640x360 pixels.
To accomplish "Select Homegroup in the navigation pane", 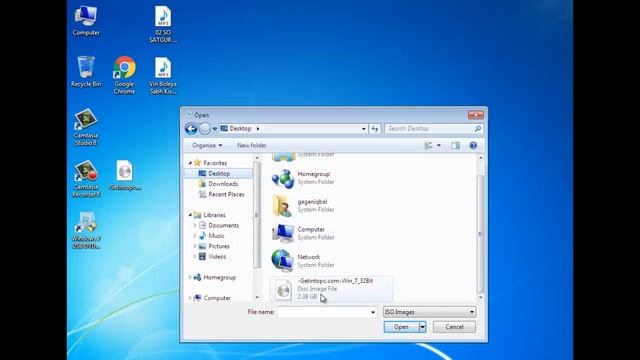I will tap(219, 277).
